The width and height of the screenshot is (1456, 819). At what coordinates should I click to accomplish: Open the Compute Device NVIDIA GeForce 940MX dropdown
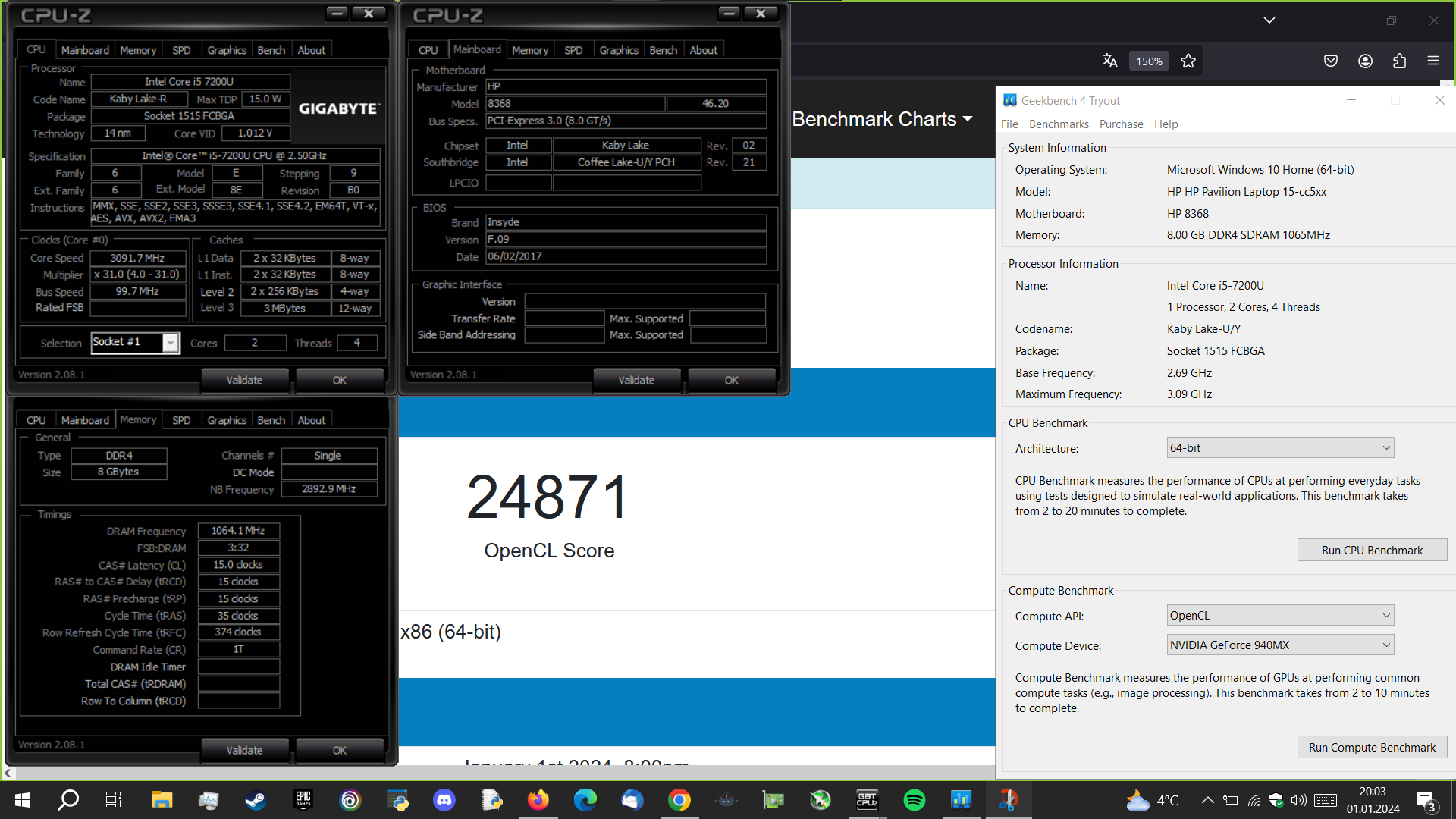click(x=1280, y=645)
